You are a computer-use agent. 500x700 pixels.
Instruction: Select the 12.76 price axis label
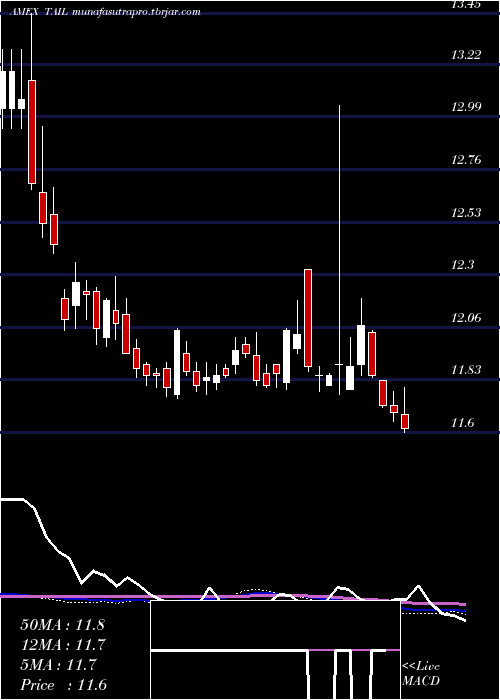[x=466, y=160]
